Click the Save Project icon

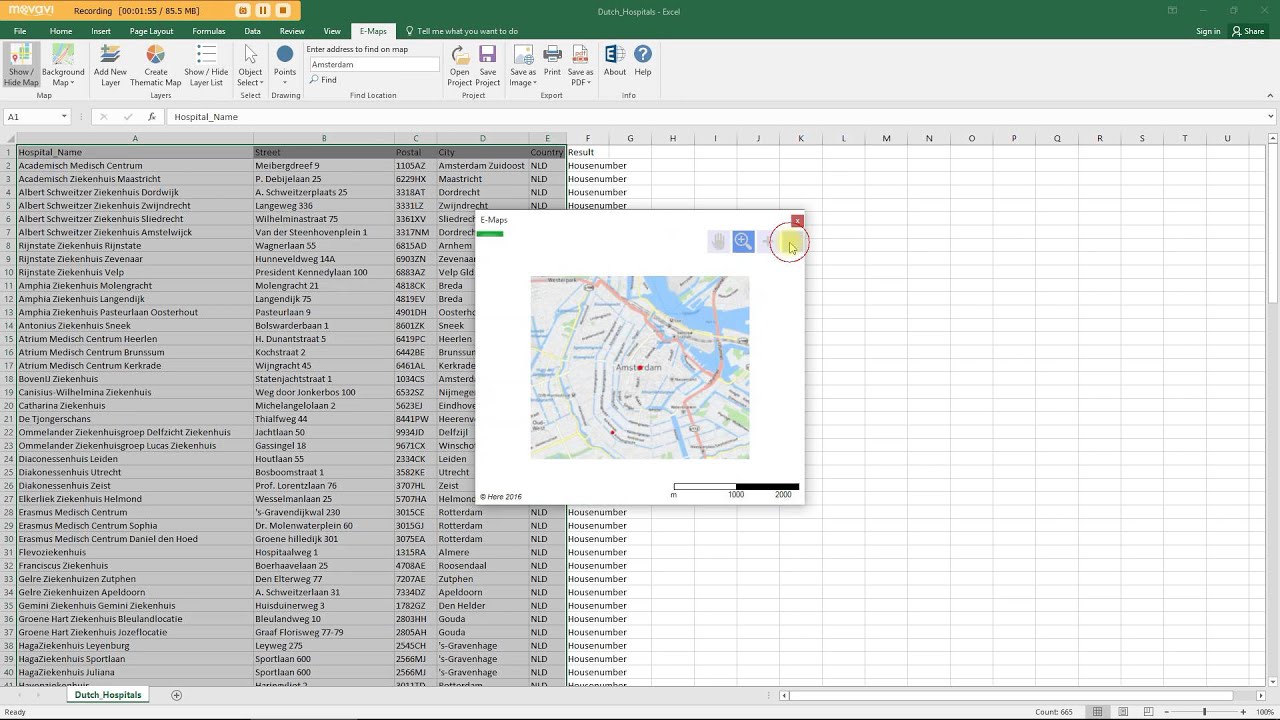point(488,66)
